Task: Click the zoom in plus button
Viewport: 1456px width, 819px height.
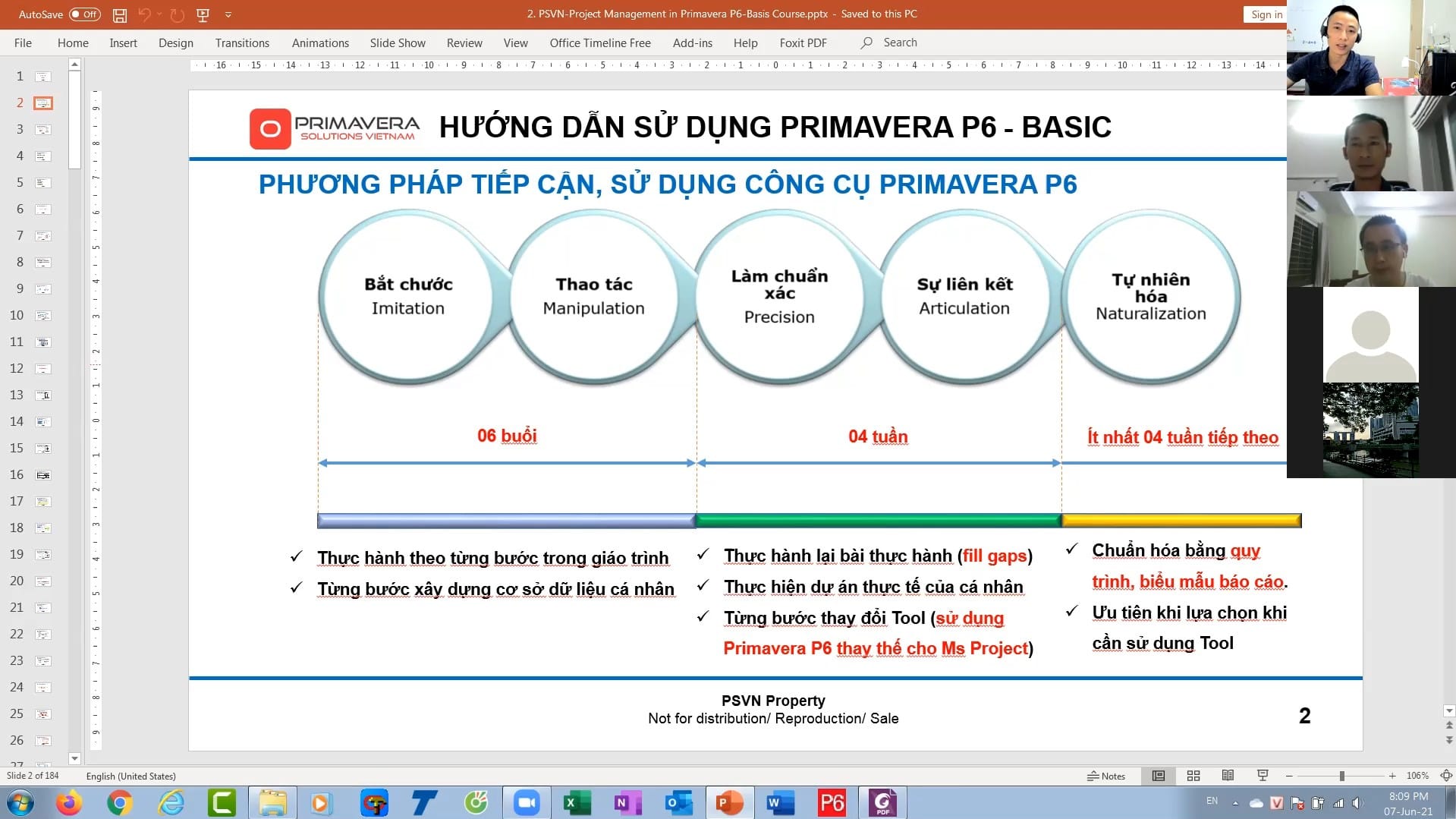Action: pyautogui.click(x=1392, y=776)
